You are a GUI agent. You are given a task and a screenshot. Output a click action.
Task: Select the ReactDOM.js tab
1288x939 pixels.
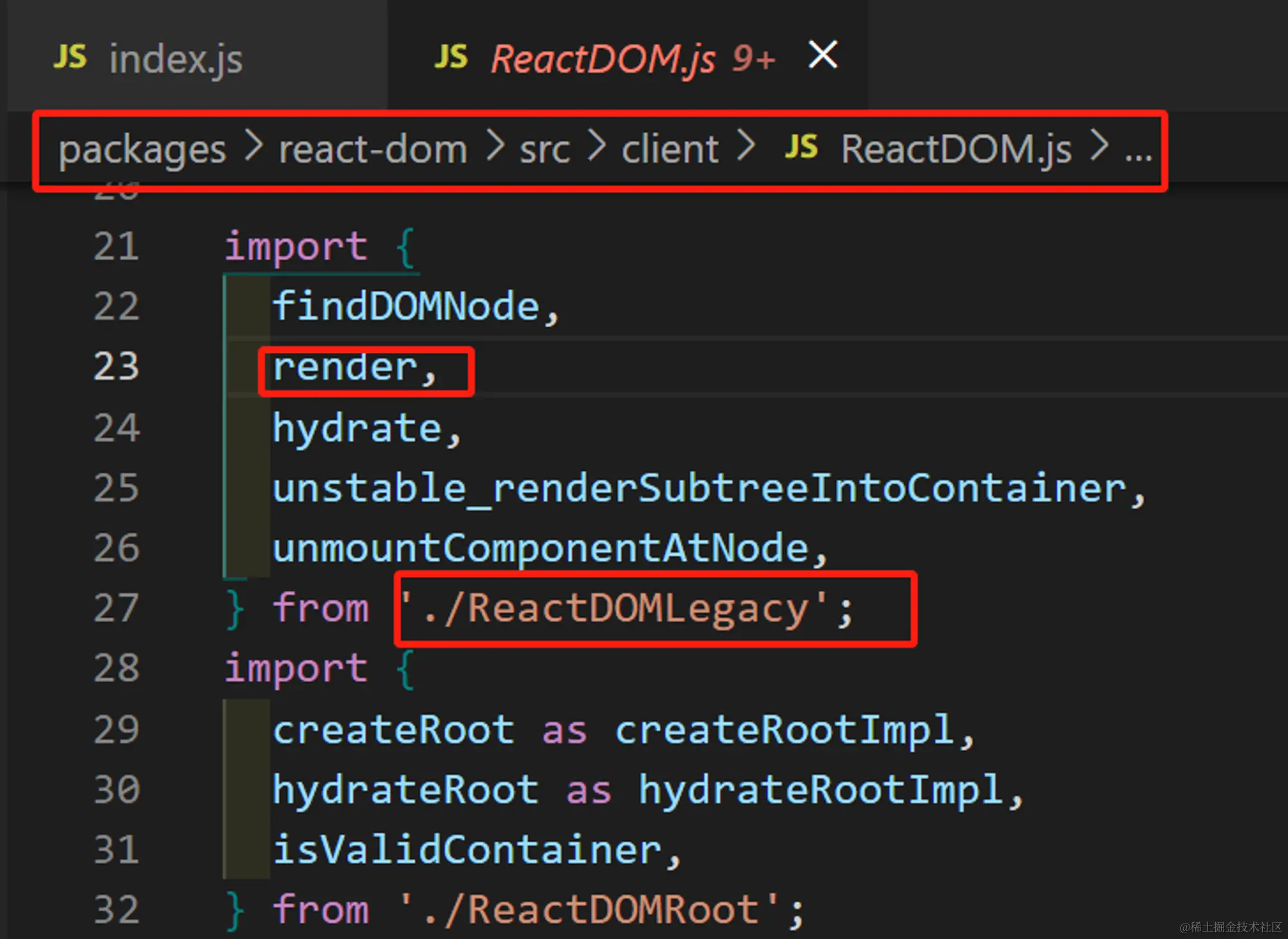tap(602, 59)
